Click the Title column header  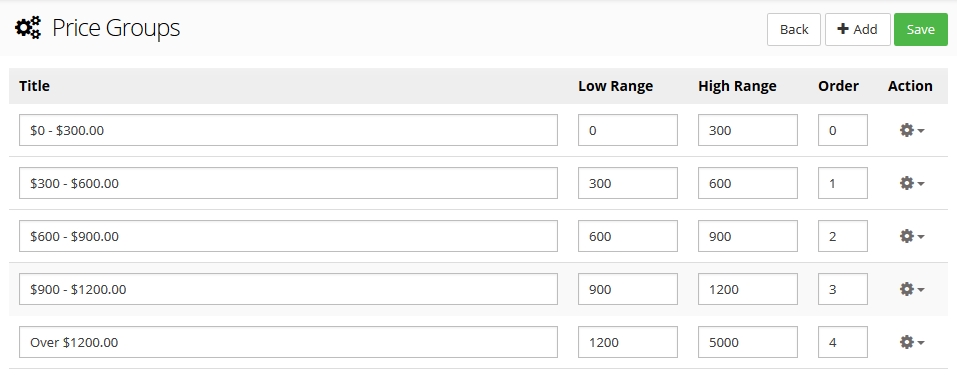pyautogui.click(x=34, y=86)
